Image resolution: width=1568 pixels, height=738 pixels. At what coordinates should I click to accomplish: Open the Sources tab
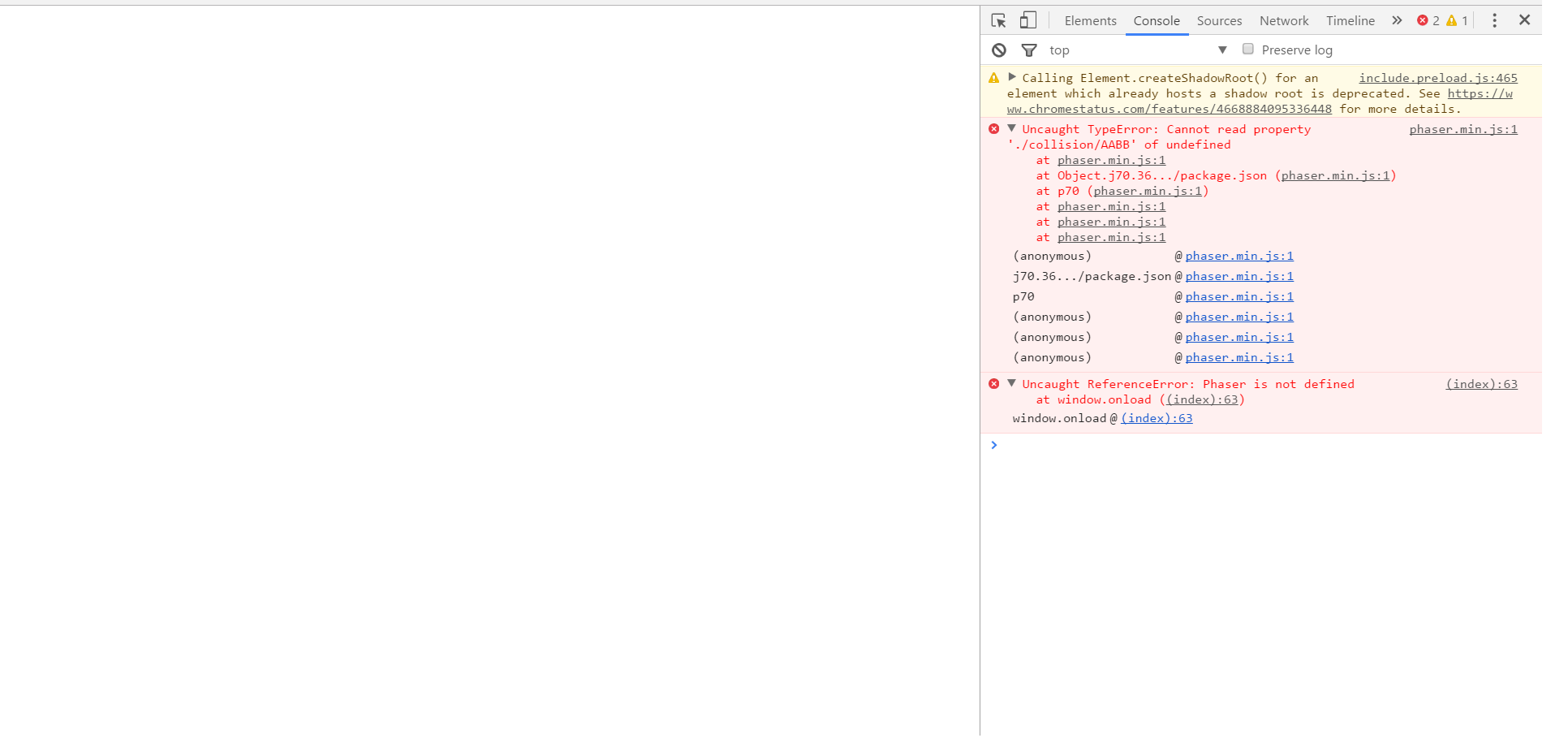click(1219, 21)
